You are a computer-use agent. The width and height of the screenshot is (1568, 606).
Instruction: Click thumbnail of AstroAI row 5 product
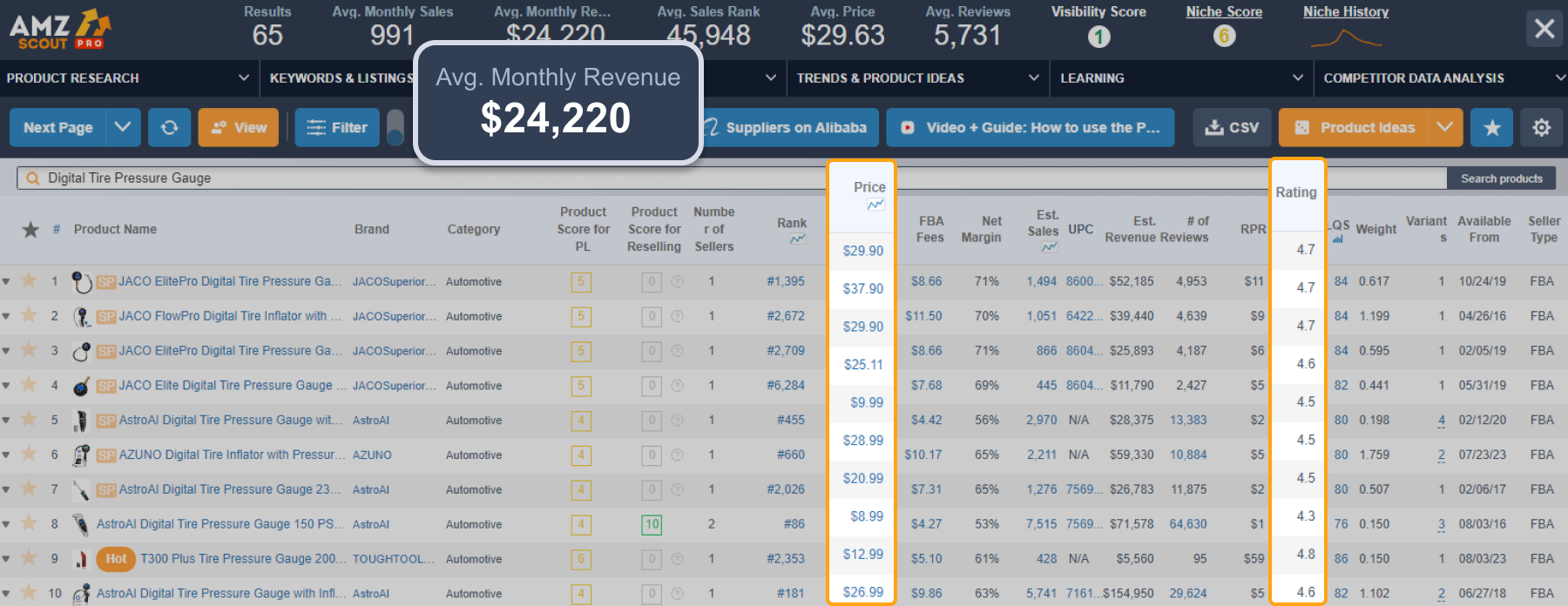[x=81, y=421]
